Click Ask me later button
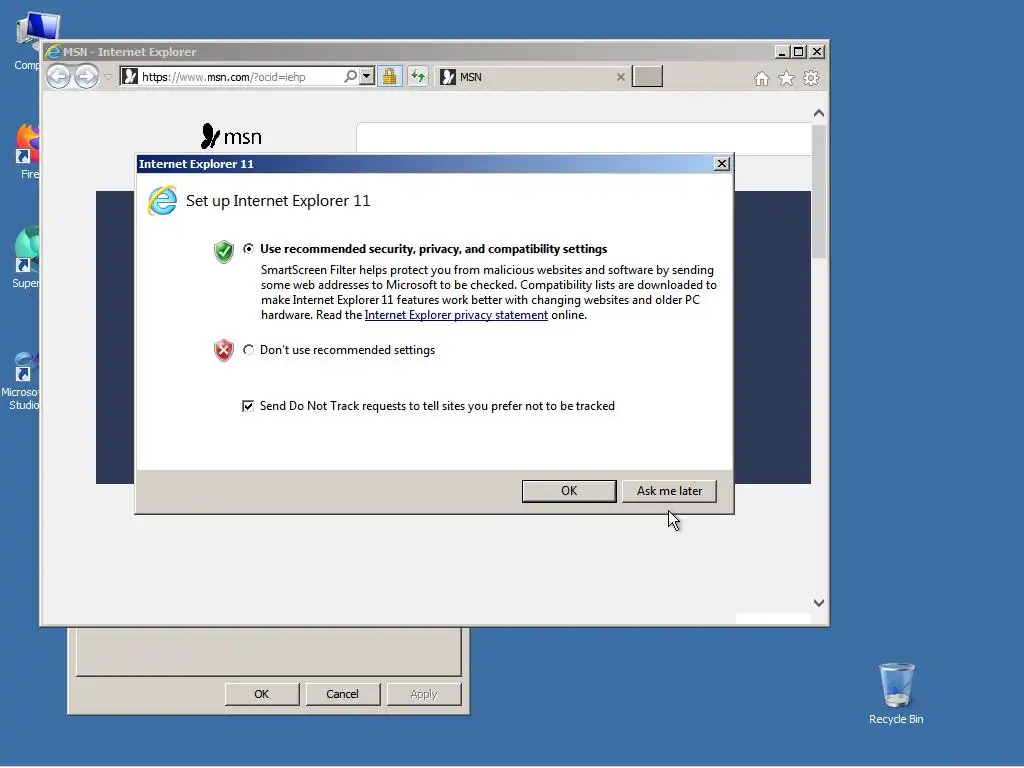1024x768 pixels. [x=669, y=491]
